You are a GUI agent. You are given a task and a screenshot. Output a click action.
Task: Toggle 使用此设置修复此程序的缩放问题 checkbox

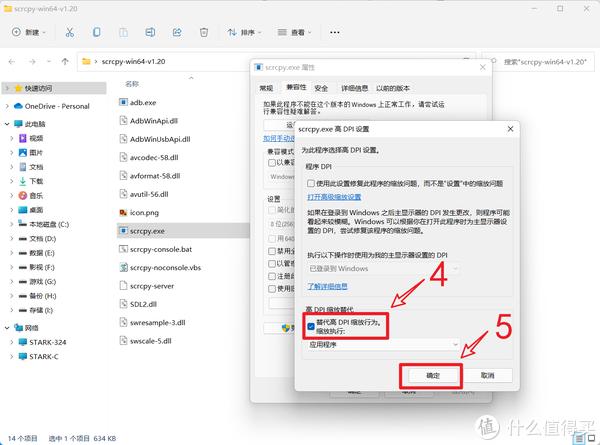(311, 184)
